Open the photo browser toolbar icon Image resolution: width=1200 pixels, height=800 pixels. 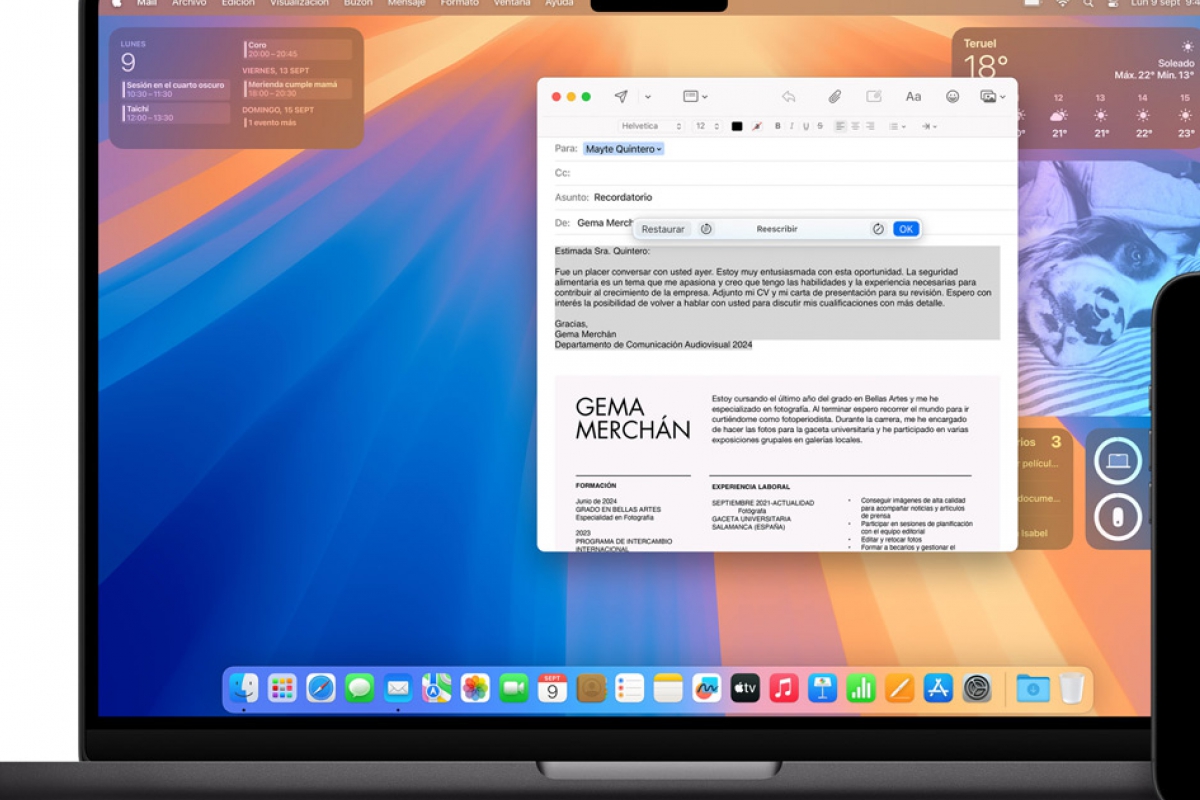coord(990,96)
